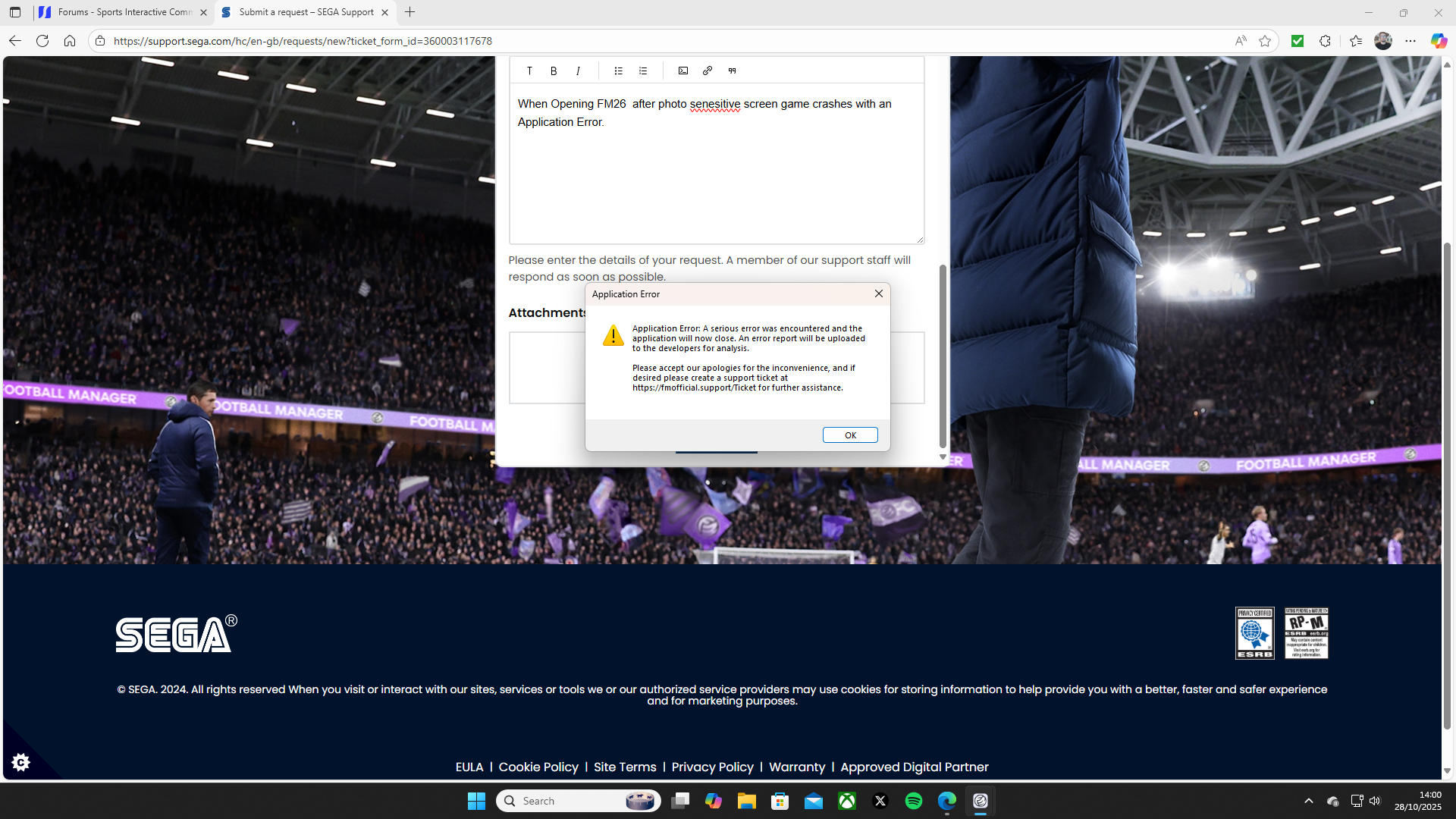The height and width of the screenshot is (819, 1456).
Task: Go back to the previous page
Action: point(15,41)
